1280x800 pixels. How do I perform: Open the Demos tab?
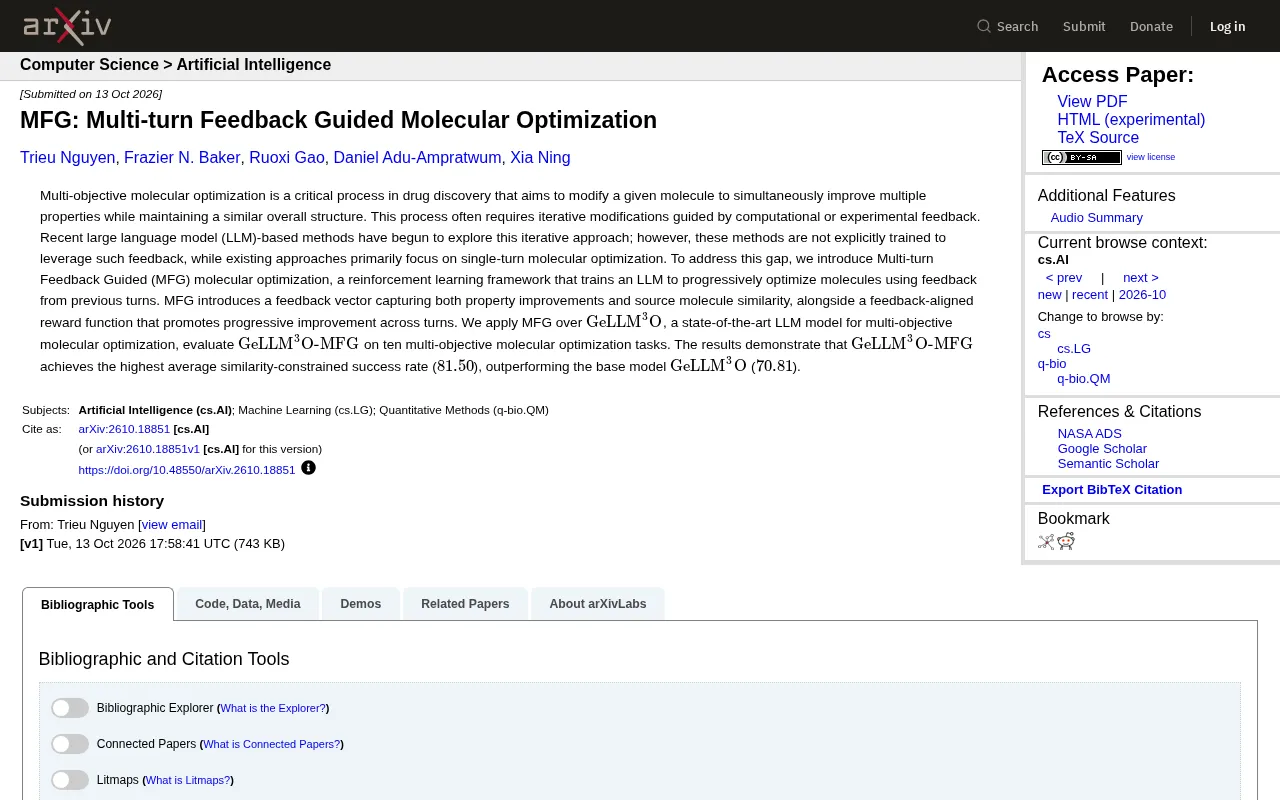point(361,604)
